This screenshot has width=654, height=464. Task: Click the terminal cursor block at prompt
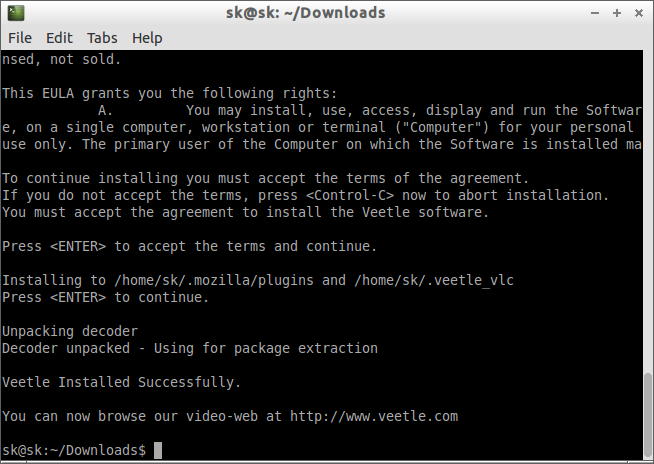coord(158,450)
